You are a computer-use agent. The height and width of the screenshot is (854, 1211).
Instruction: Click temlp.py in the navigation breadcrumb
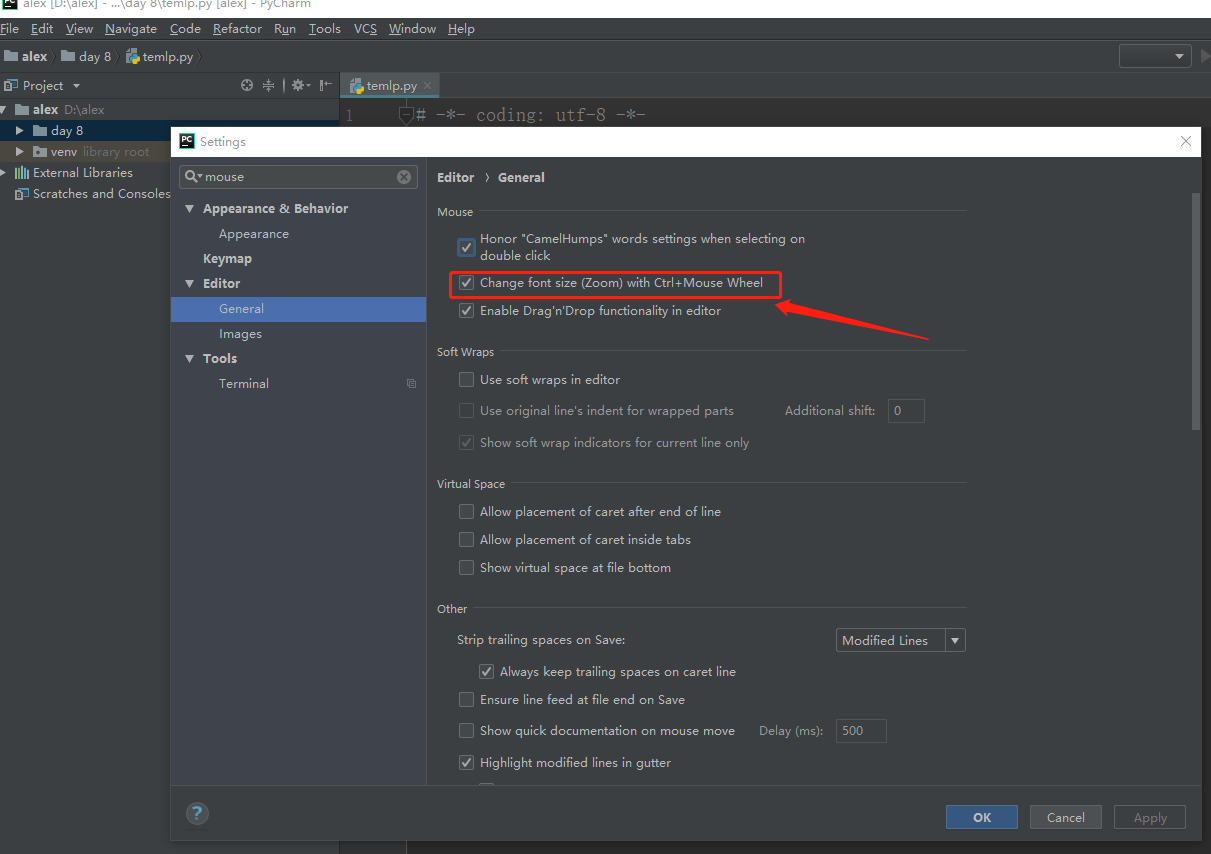[x=160, y=57]
